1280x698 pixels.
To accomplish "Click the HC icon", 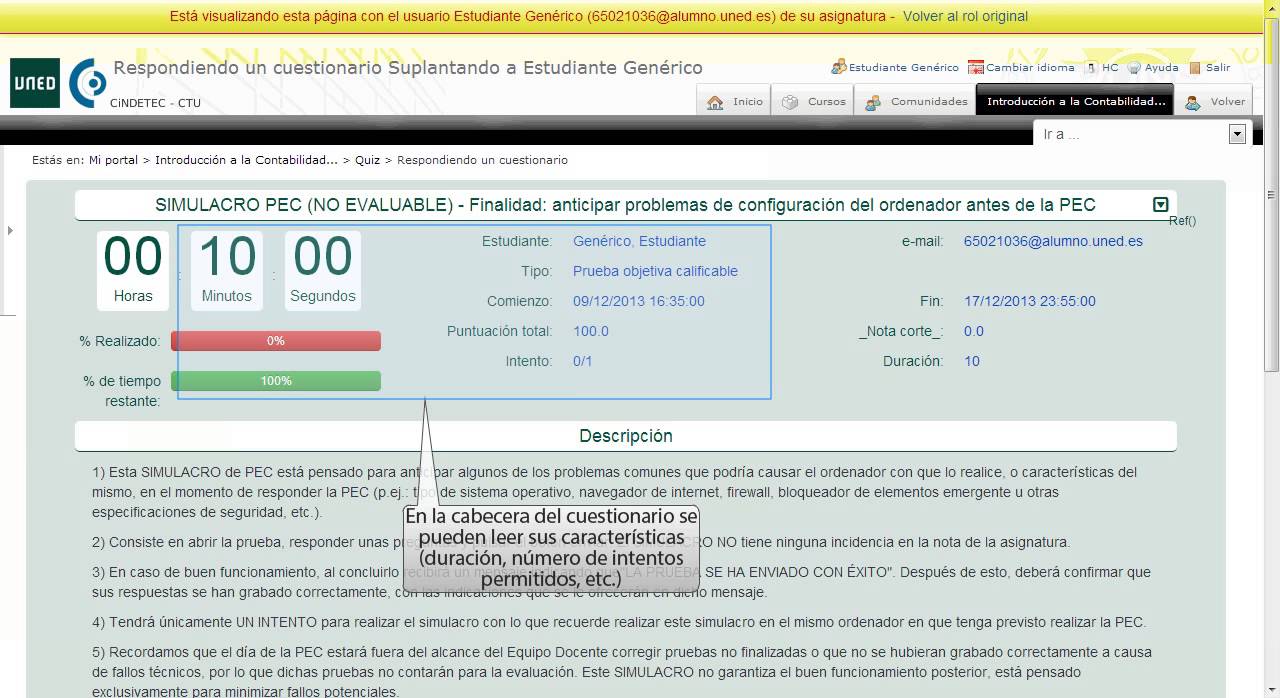I will tap(1091, 68).
